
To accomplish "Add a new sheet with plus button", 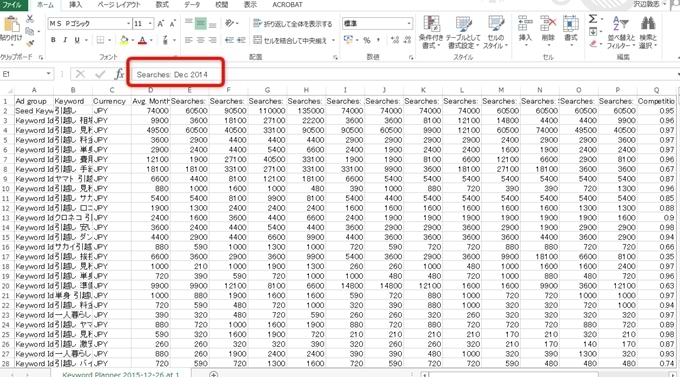I will (x=213, y=374).
